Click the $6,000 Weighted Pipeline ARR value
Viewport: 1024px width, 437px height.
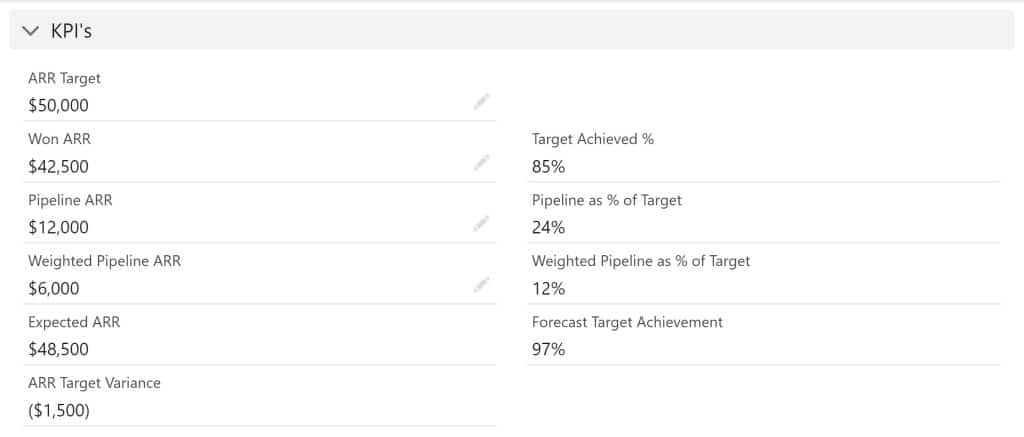pyautogui.click(x=54, y=289)
